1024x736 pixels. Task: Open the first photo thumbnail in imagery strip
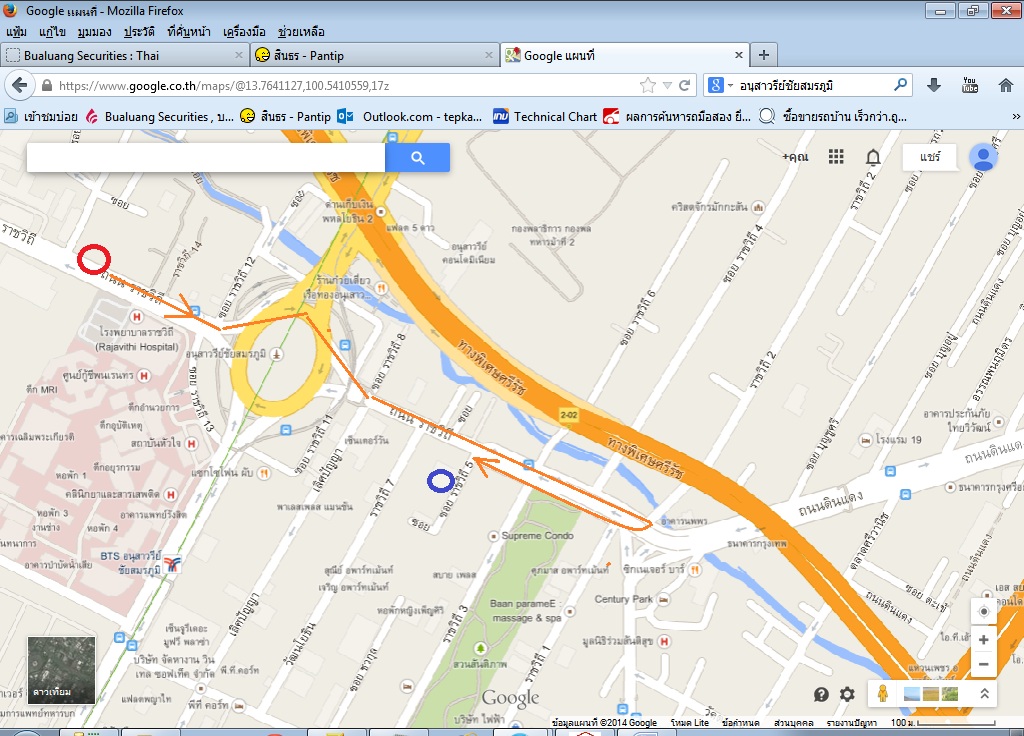pyautogui.click(x=911, y=694)
